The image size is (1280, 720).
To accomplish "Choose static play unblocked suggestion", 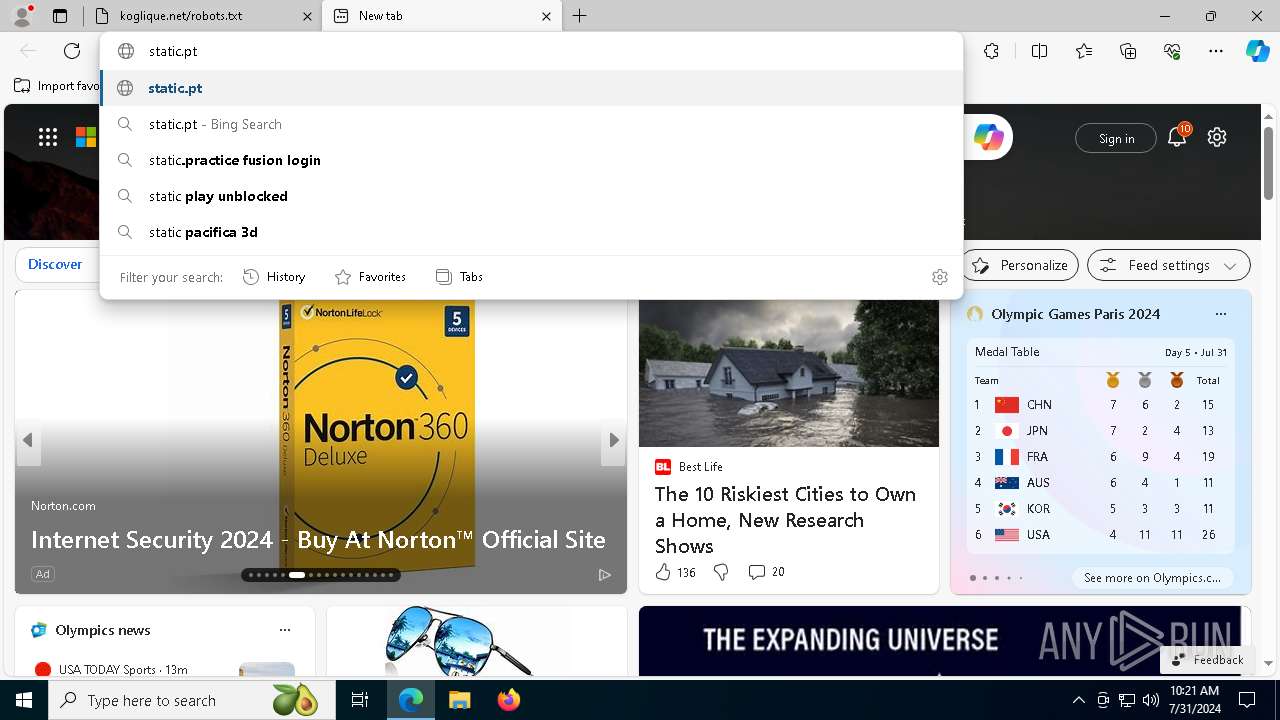I will (531, 196).
